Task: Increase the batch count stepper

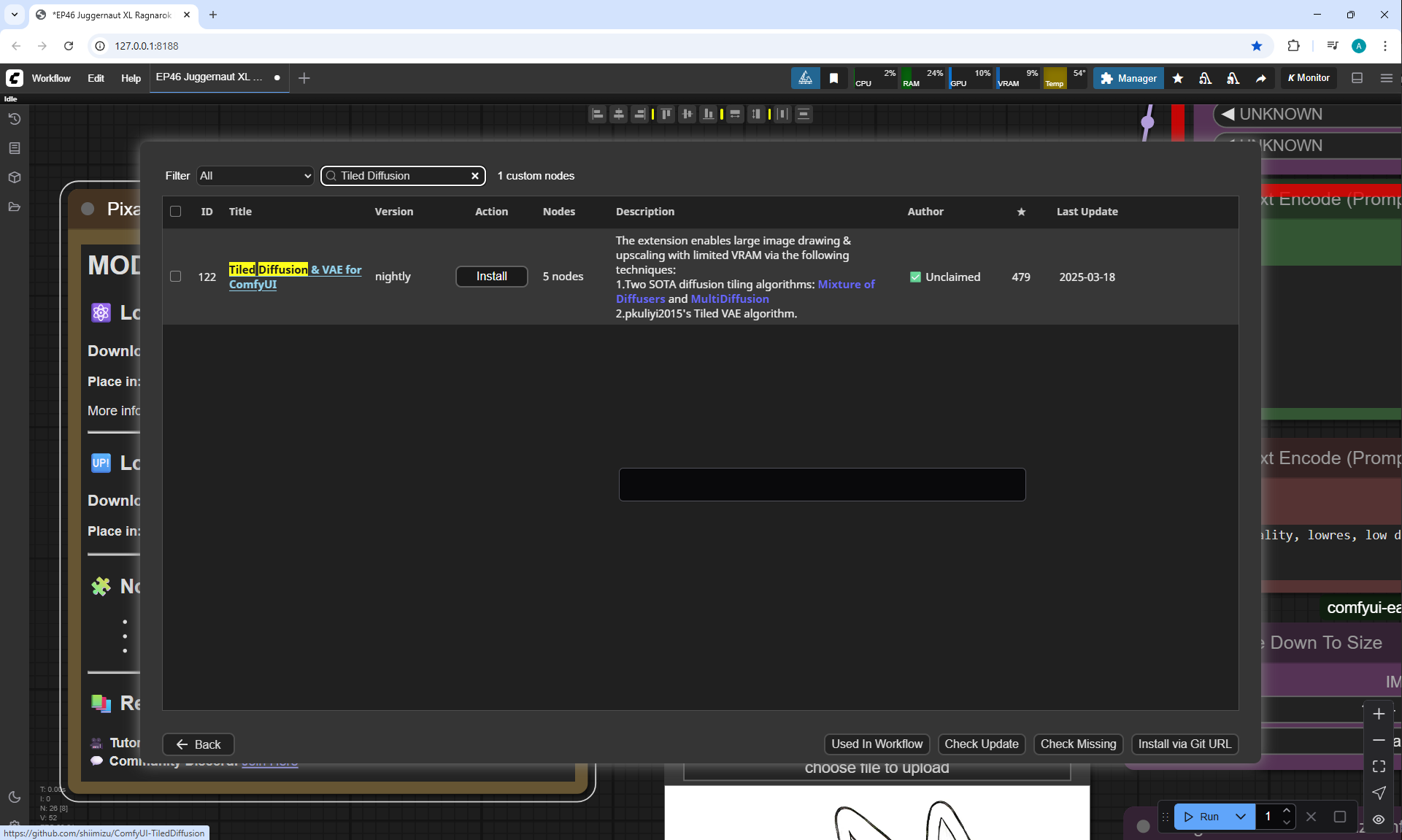Action: pos(1287,811)
